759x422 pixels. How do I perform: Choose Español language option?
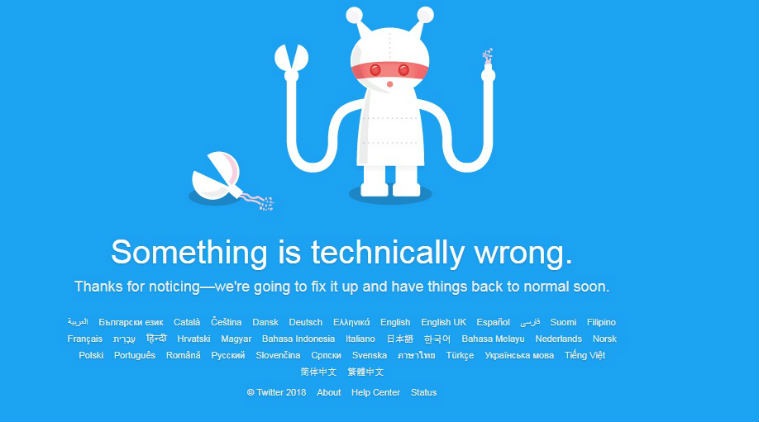493,322
